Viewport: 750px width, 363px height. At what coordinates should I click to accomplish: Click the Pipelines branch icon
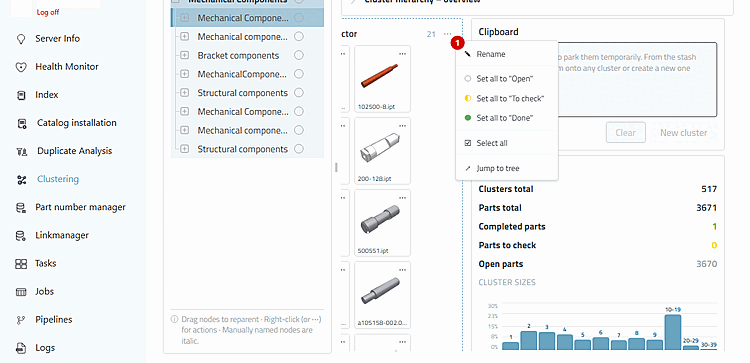(21, 320)
